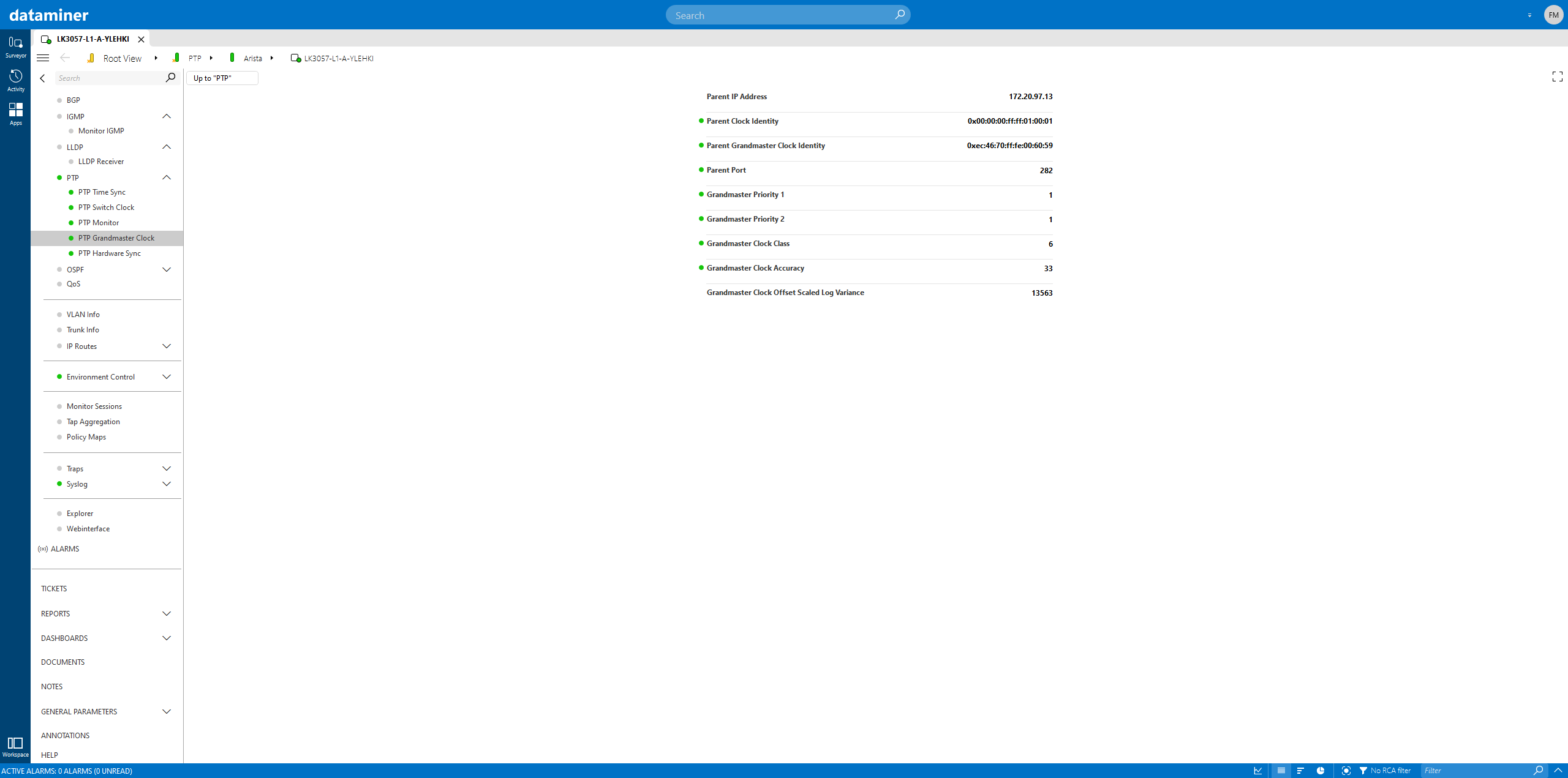The height and width of the screenshot is (778, 1568).
Task: Click Root View breadcrumb link
Action: pos(123,58)
